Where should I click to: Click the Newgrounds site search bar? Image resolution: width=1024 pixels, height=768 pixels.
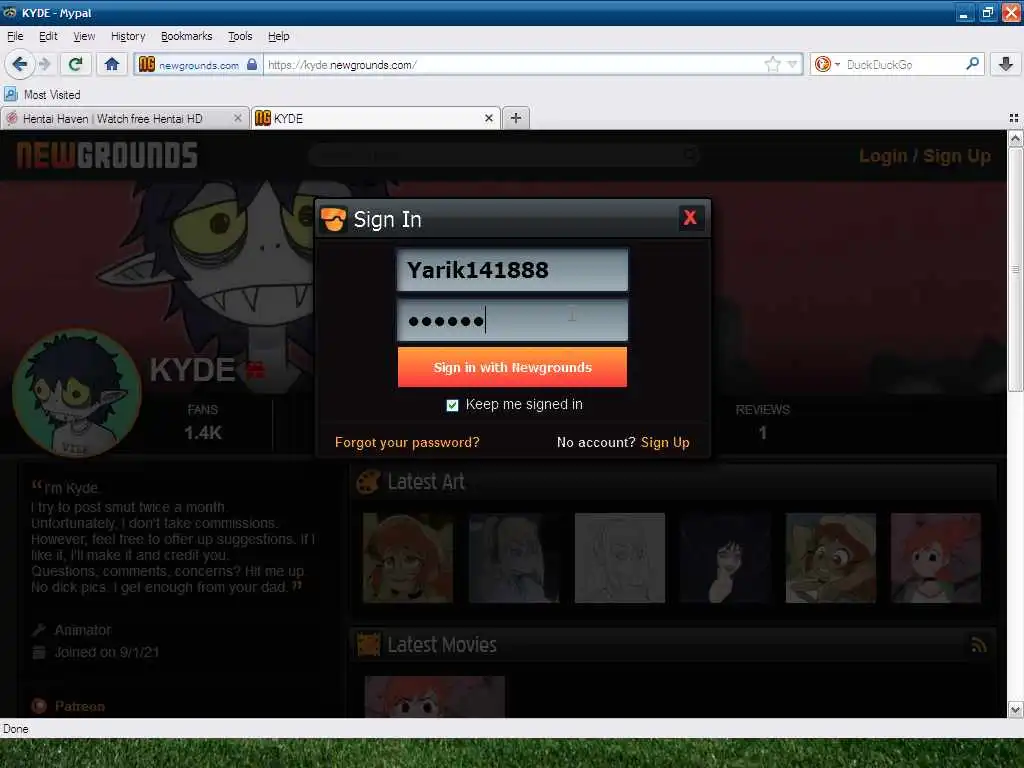(x=504, y=155)
